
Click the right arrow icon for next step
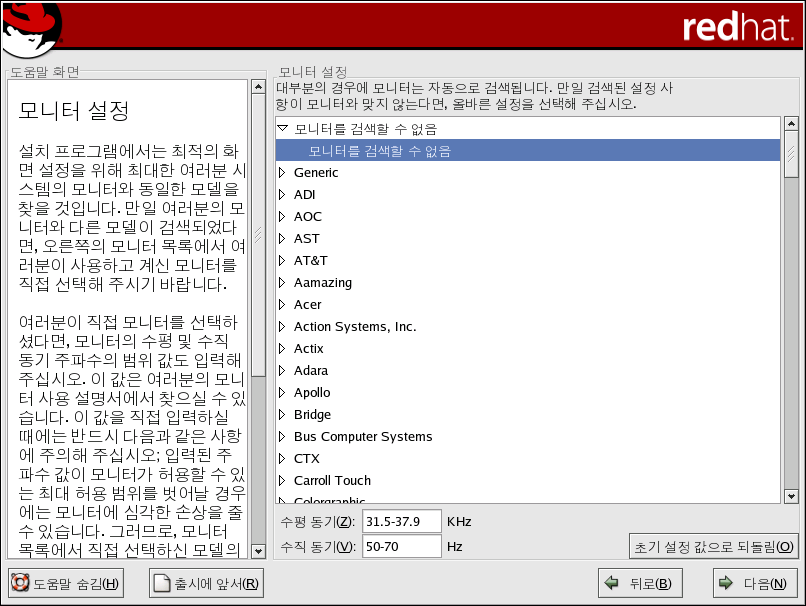pyautogui.click(x=724, y=583)
